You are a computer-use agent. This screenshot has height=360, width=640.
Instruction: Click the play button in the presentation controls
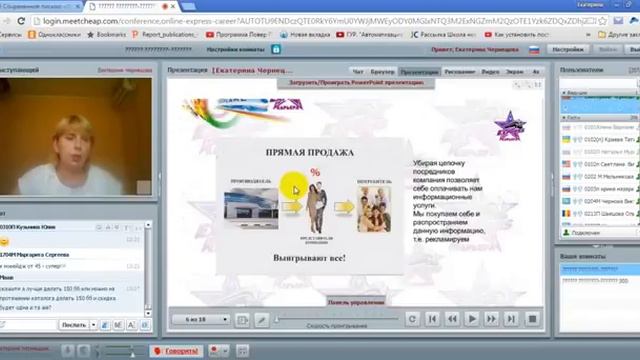472,319
